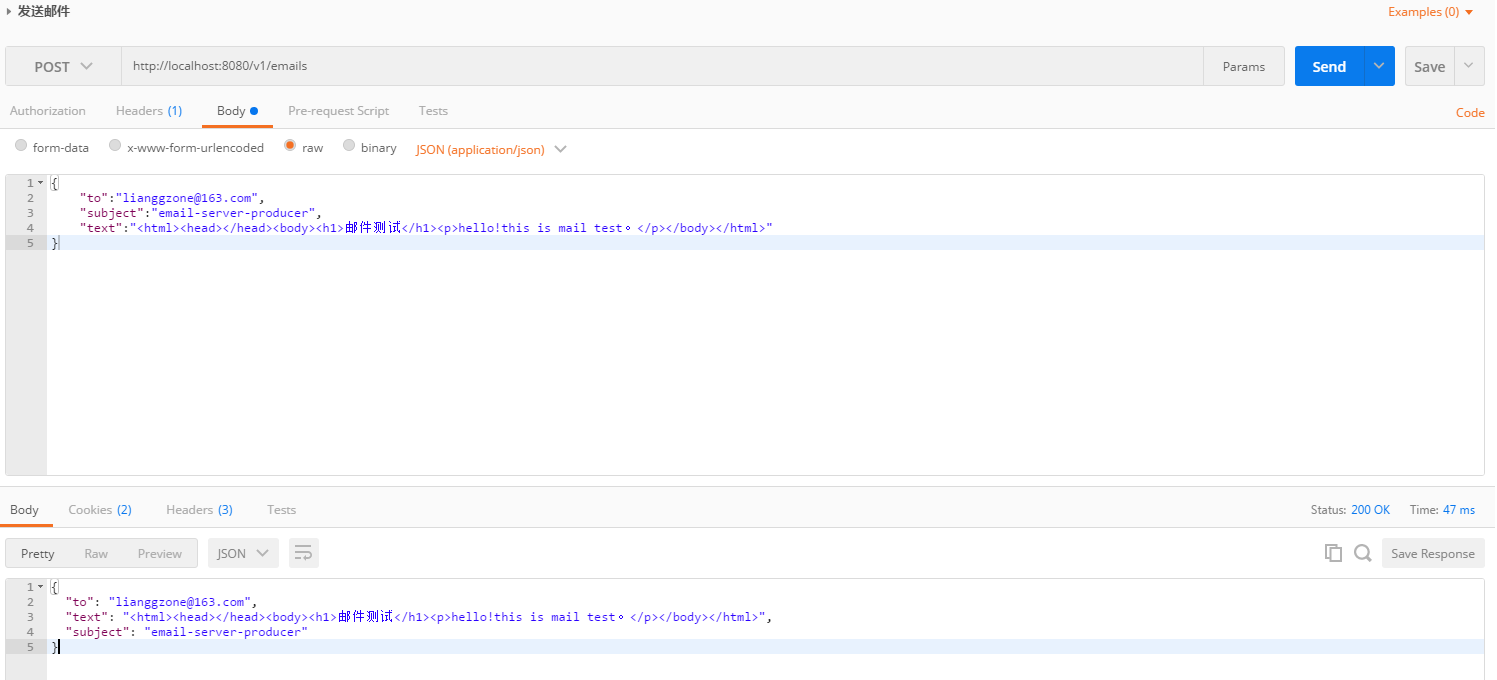Collapse response JSON at line 1 fold arrow
The height and width of the screenshot is (680, 1497).
[x=40, y=587]
